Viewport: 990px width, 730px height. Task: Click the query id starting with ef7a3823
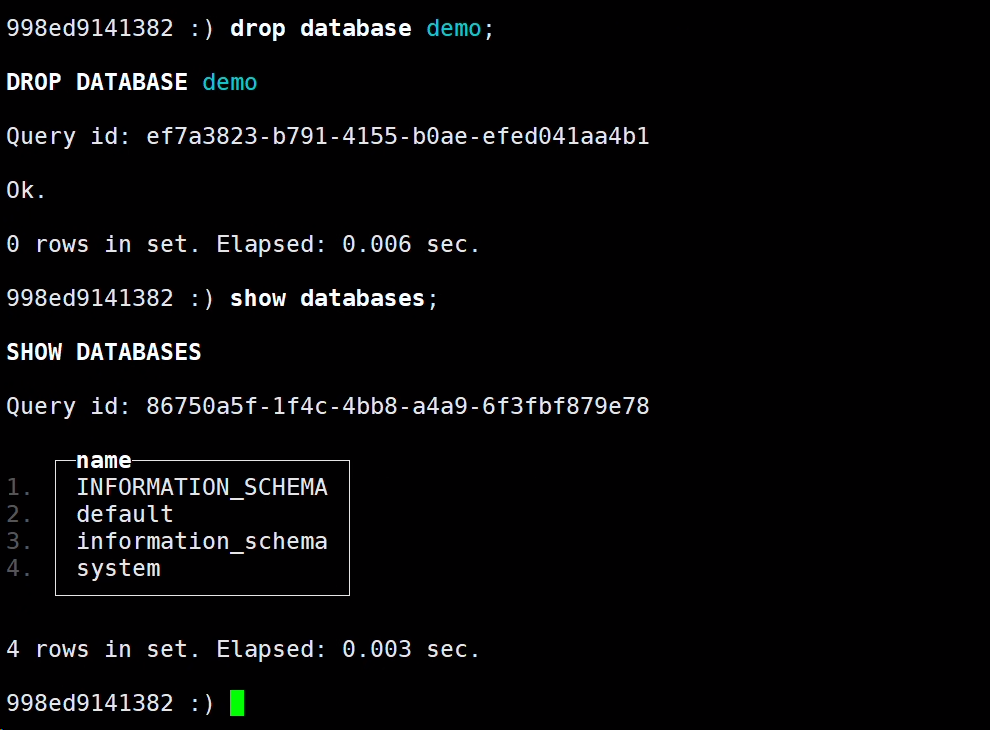click(398, 136)
